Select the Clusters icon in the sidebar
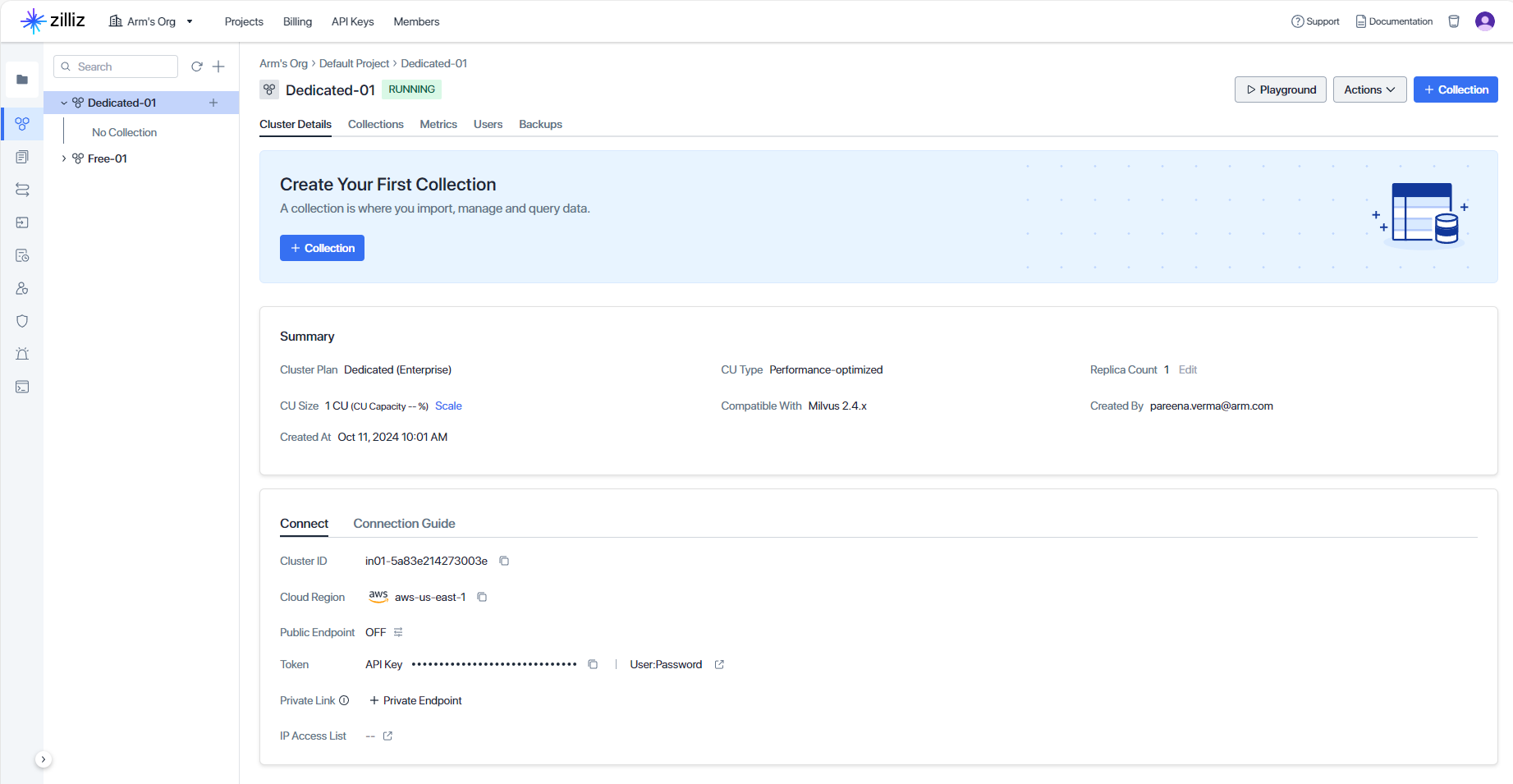 pos(22,124)
